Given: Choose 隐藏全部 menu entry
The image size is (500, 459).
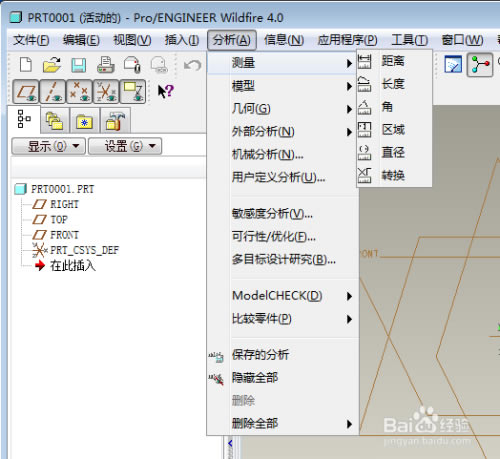Looking at the screenshot, I should tap(282, 378).
